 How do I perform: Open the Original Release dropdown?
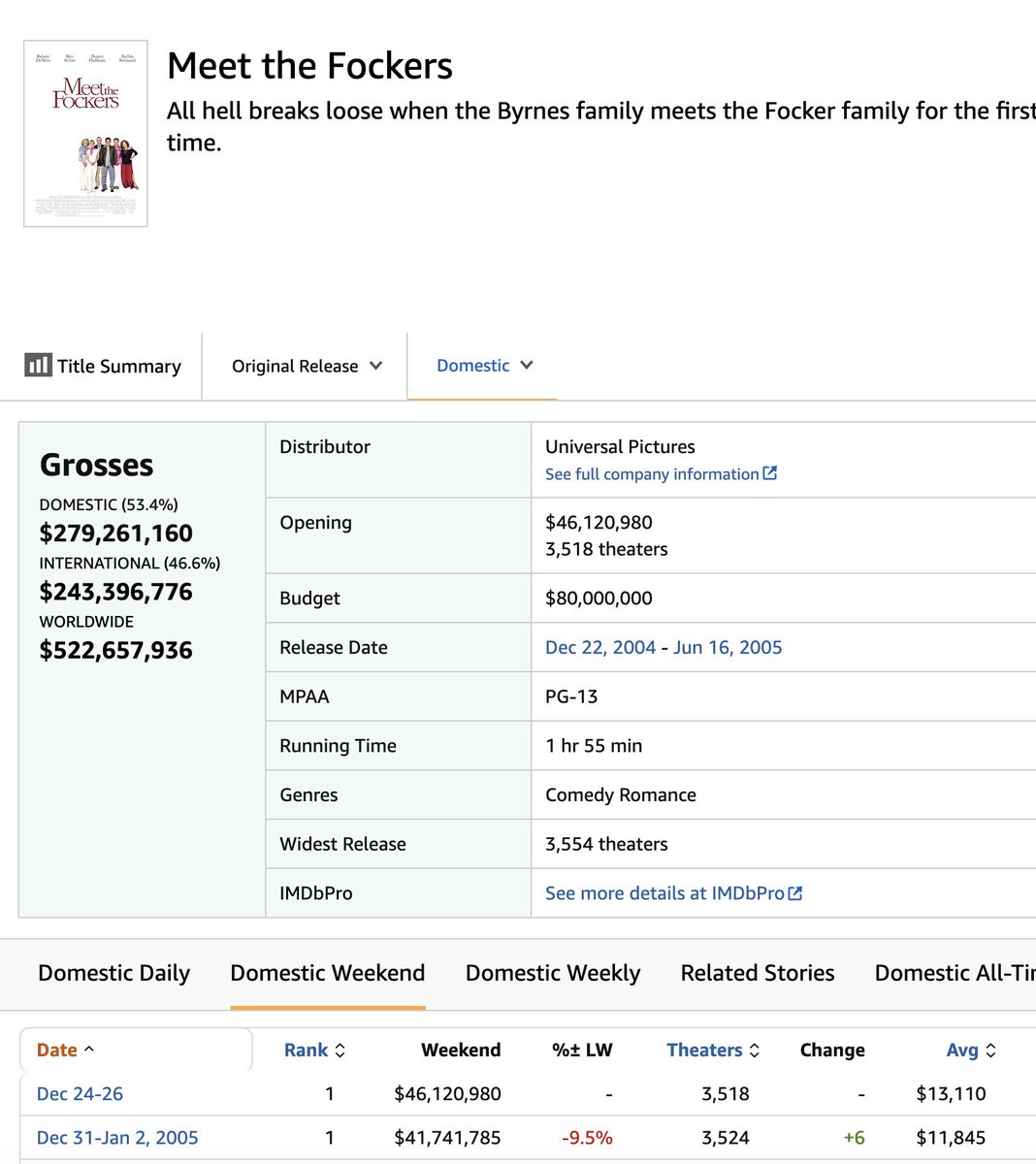pyautogui.click(x=307, y=366)
